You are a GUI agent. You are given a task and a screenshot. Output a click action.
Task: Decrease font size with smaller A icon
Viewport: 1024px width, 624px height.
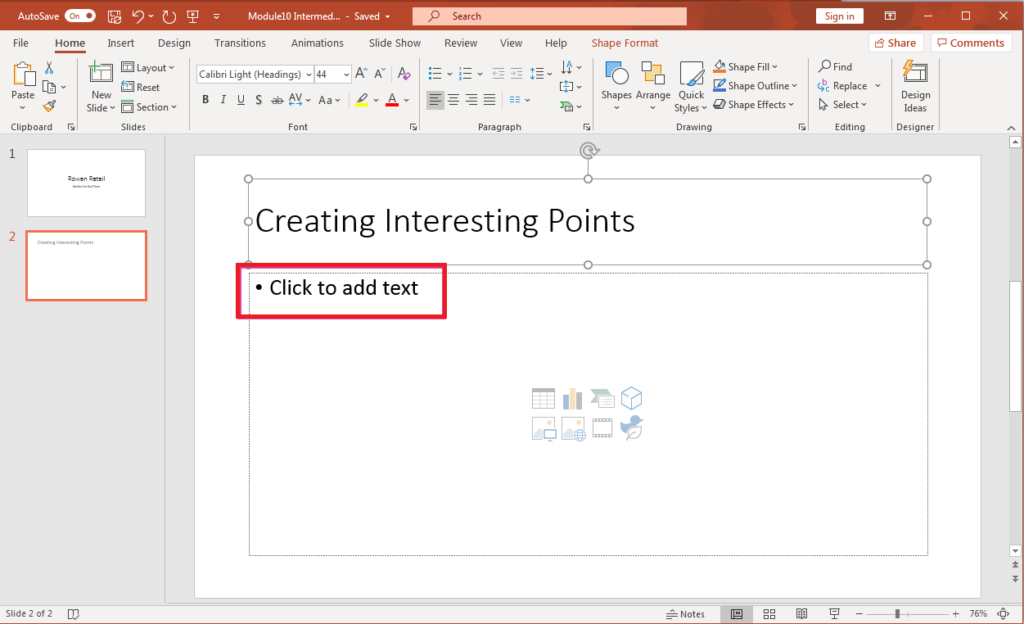tap(379, 74)
